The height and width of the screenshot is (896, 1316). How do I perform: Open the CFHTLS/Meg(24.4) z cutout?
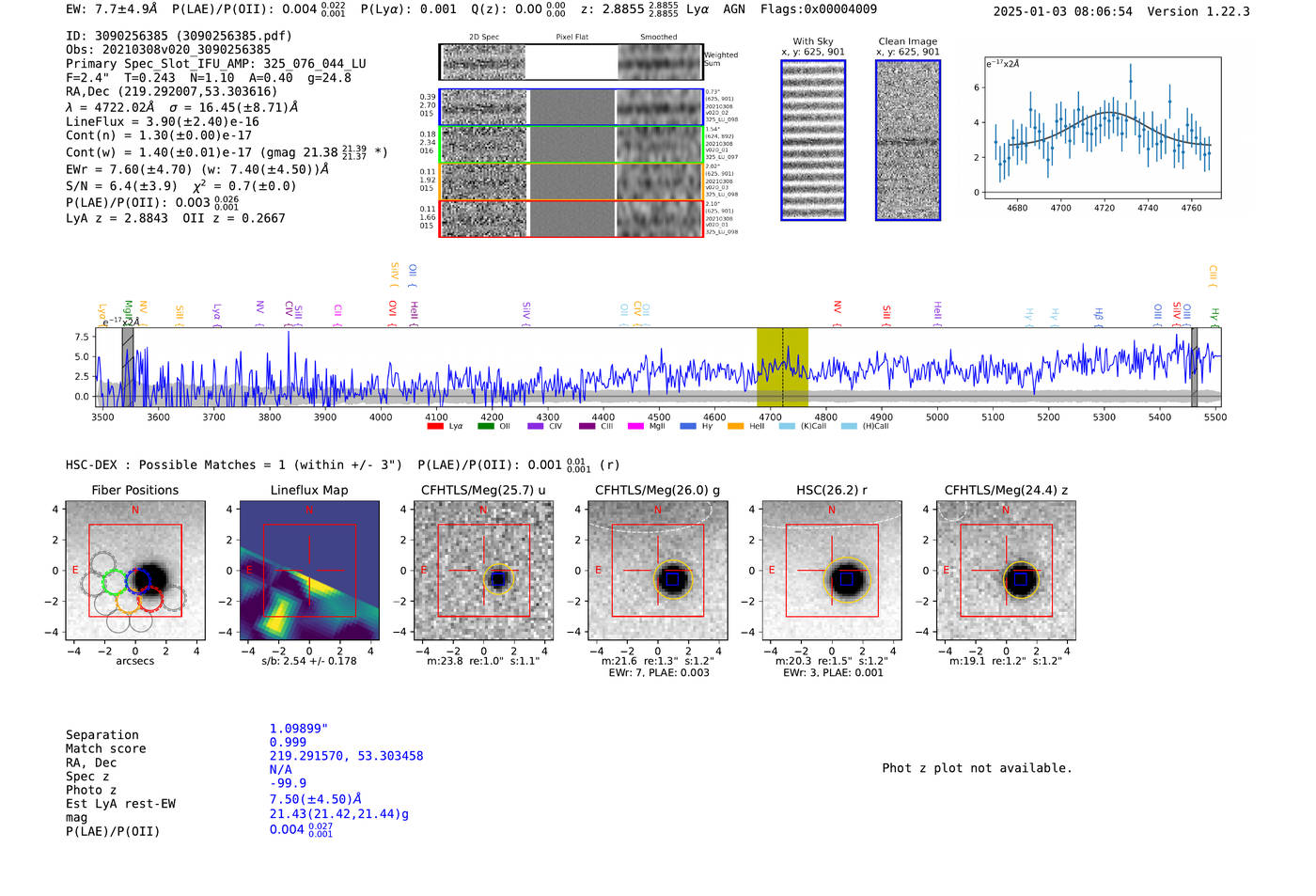pos(1006,571)
